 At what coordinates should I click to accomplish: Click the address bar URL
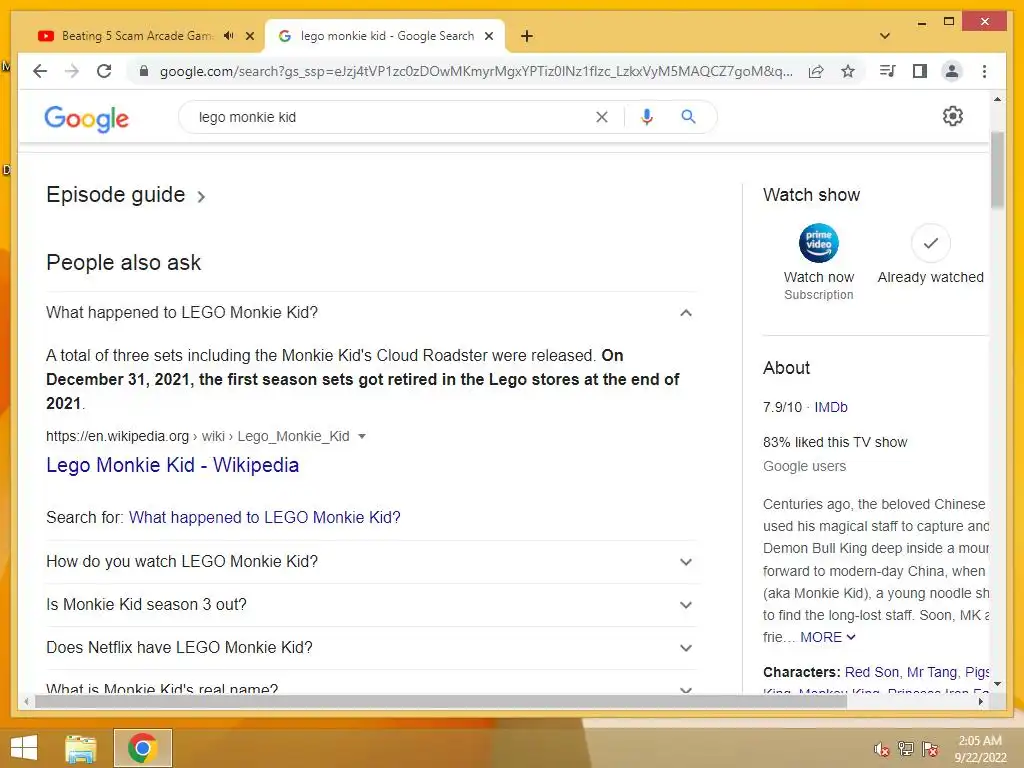point(475,71)
